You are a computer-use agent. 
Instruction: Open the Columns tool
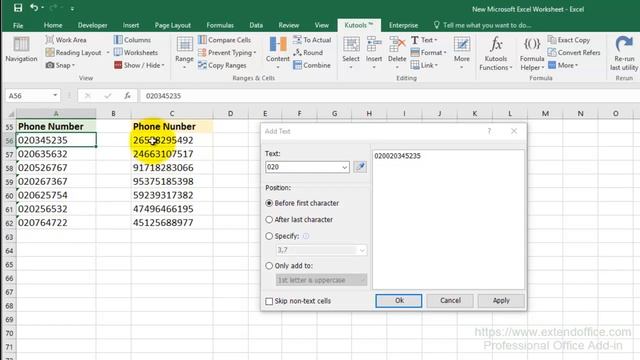pos(132,40)
